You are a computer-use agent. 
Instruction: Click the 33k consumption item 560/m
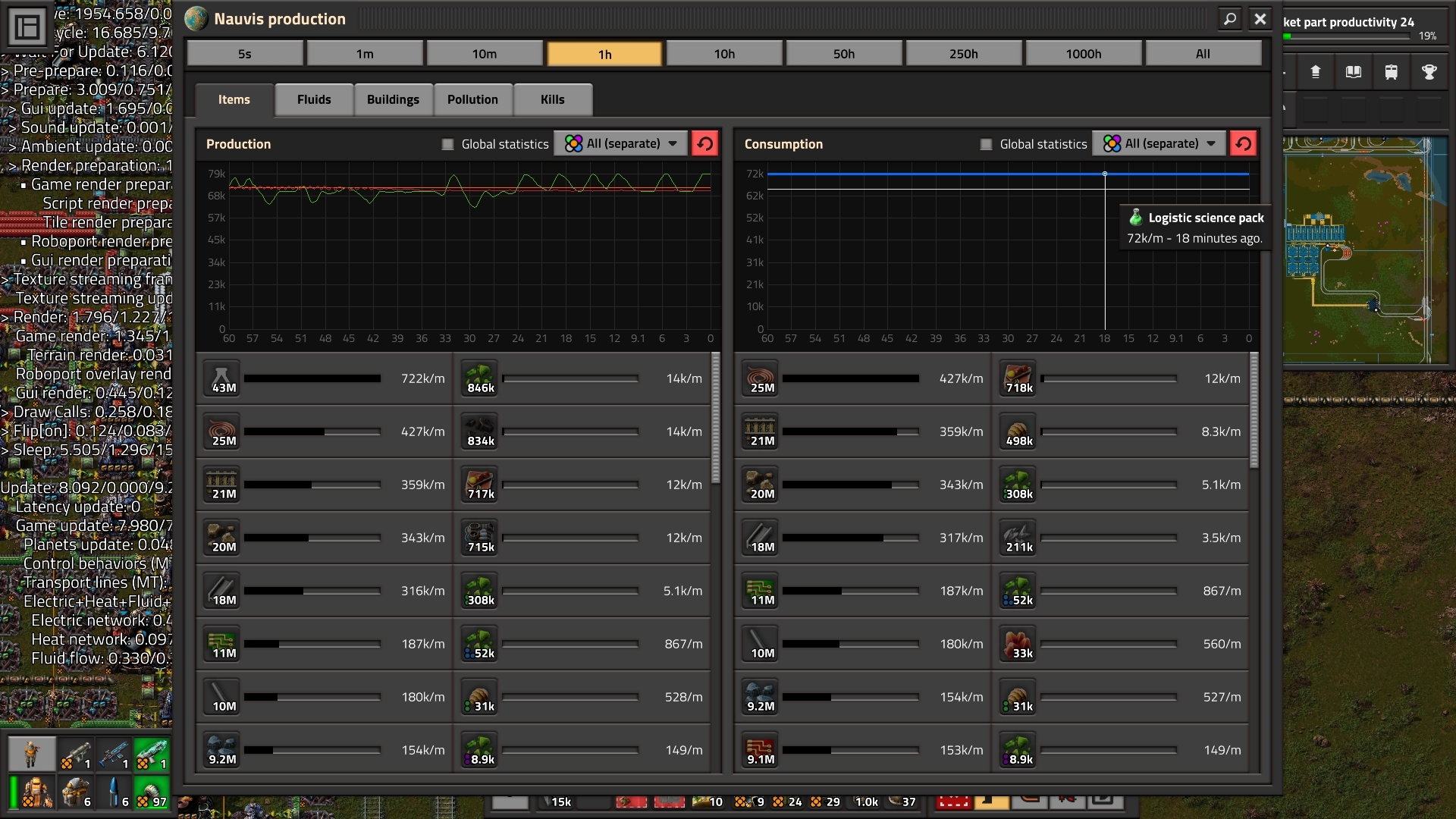coord(1018,644)
